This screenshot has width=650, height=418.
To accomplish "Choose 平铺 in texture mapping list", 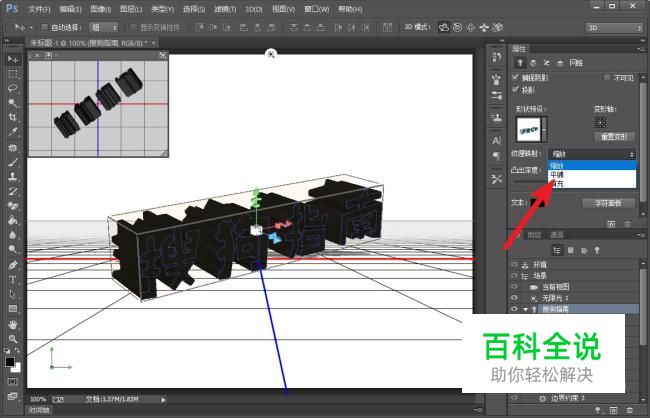I will tap(592, 175).
